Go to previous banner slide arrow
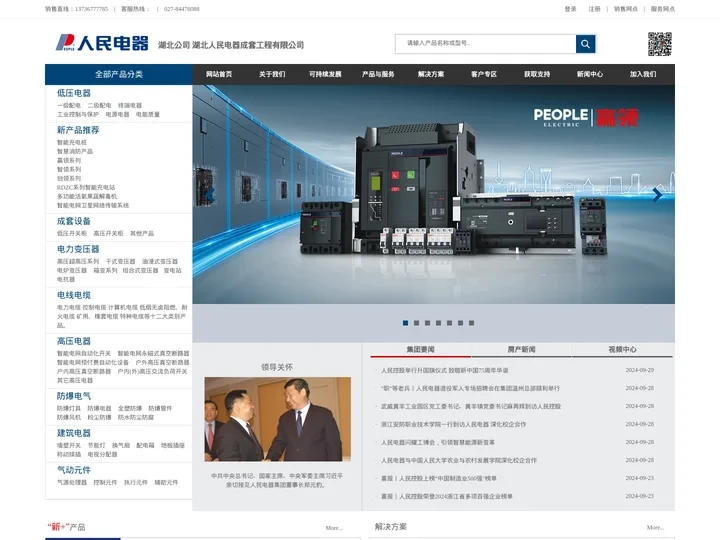The image size is (720, 540). 210,195
